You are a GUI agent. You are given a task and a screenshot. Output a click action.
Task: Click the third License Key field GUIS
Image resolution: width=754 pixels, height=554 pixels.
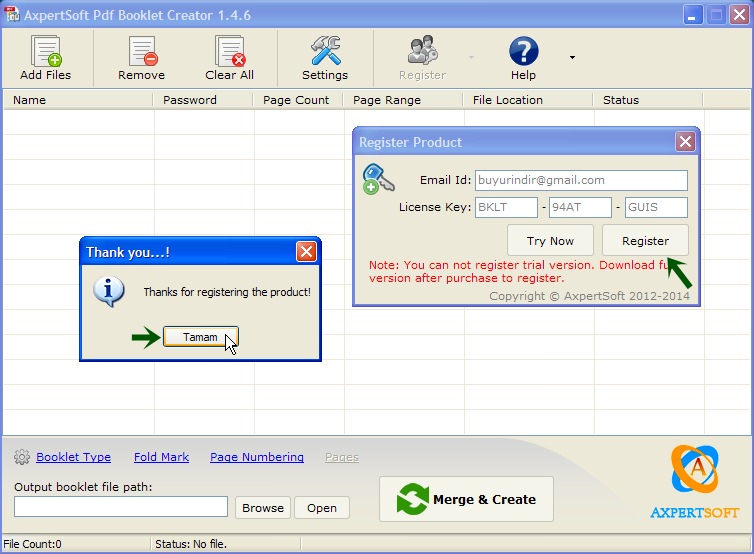[656, 207]
